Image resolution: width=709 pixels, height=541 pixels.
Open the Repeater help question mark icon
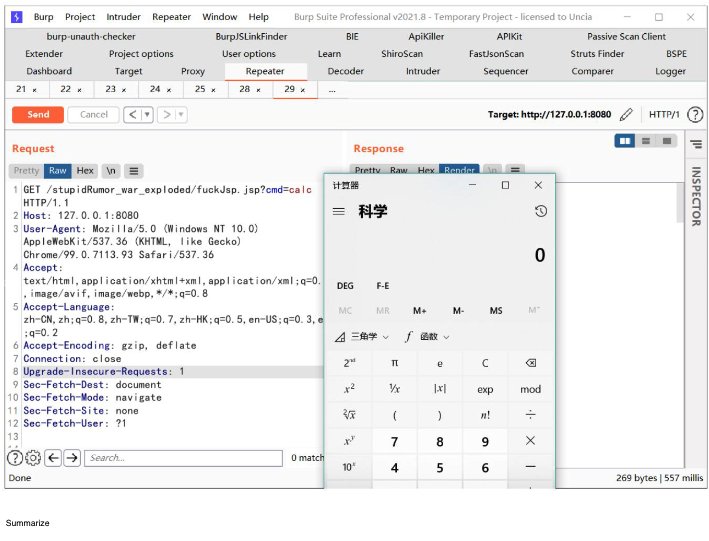pyautogui.click(x=695, y=115)
